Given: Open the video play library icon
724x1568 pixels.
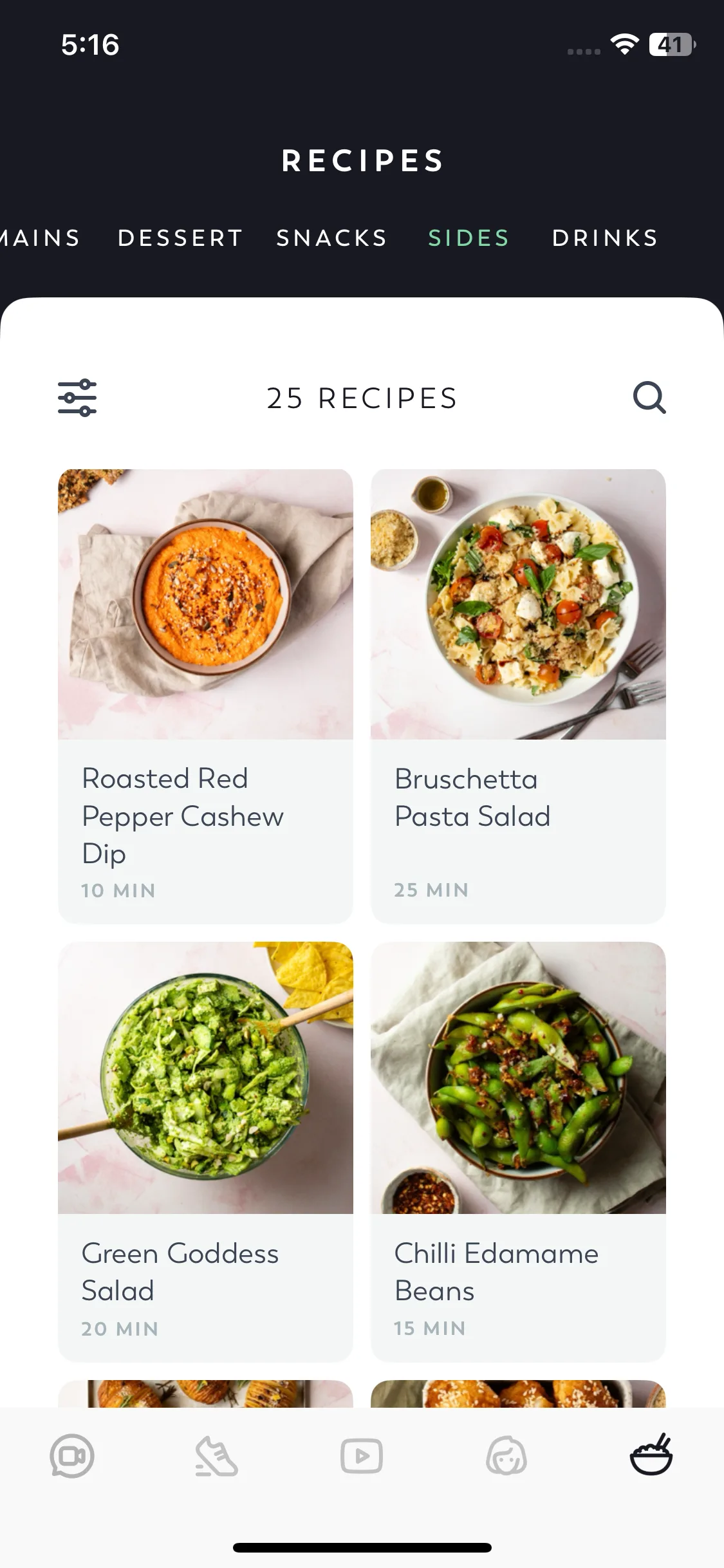Looking at the screenshot, I should [362, 1456].
